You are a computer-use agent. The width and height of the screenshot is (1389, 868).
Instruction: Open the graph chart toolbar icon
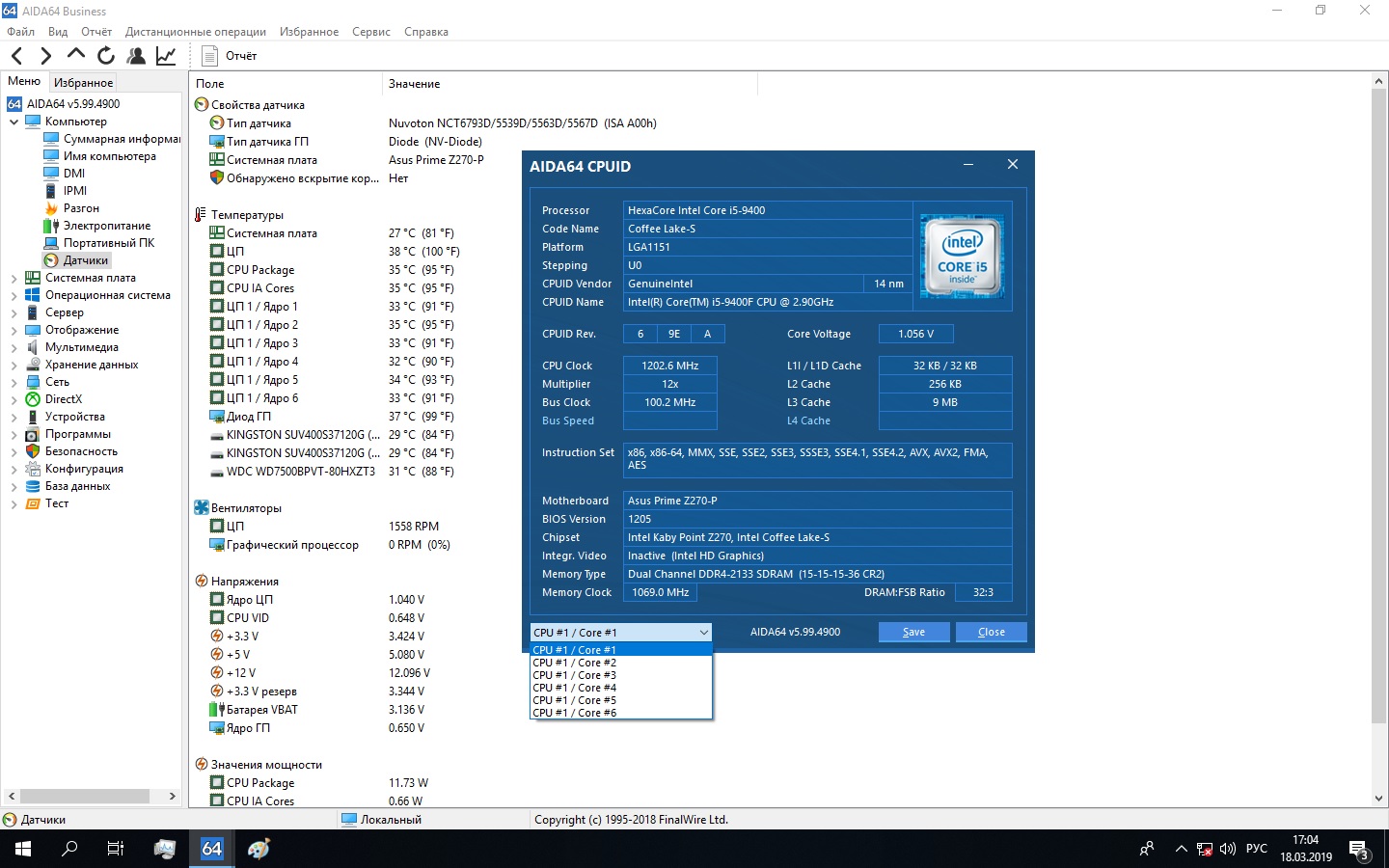(166, 56)
